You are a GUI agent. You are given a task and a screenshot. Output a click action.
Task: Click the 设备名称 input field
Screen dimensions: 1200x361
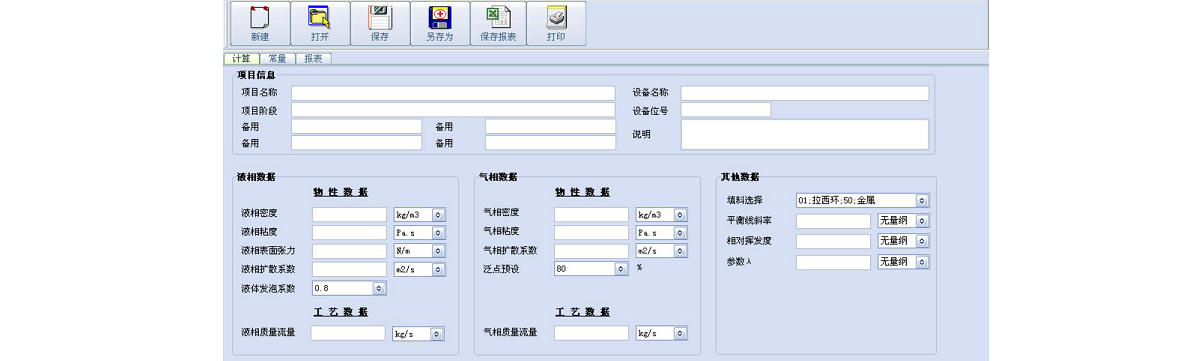(x=805, y=93)
